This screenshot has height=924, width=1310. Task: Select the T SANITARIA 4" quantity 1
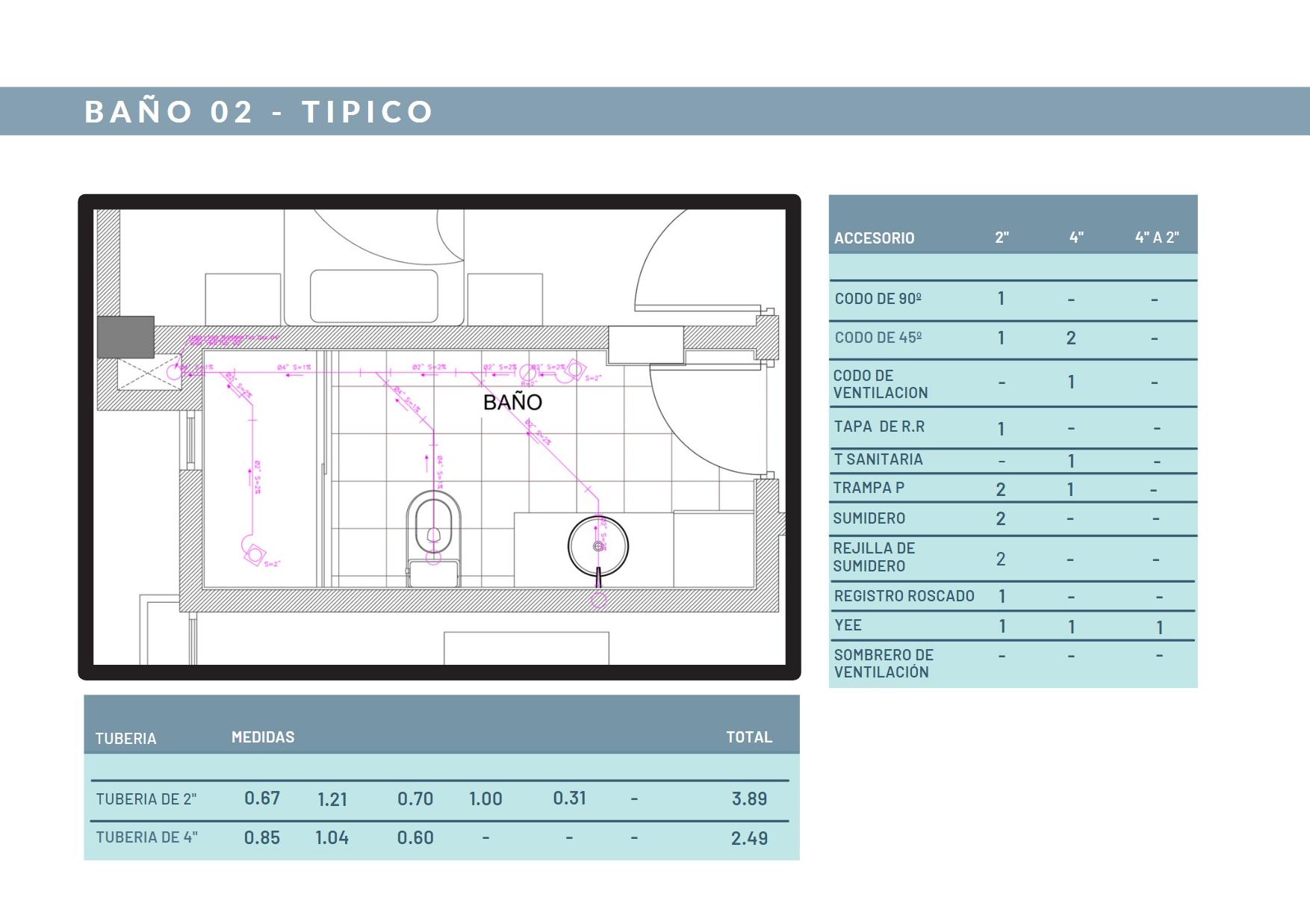[1071, 461]
